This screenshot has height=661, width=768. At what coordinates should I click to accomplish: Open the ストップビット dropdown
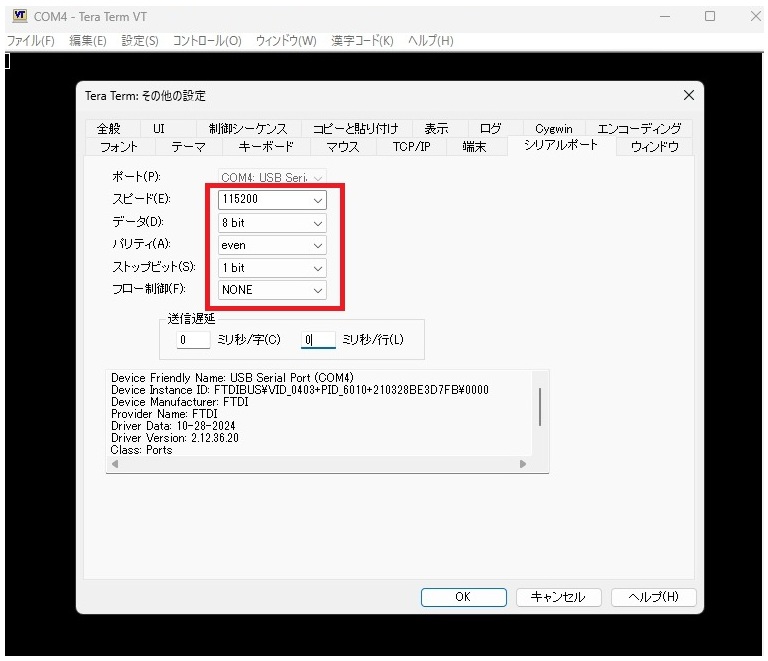pos(273,268)
